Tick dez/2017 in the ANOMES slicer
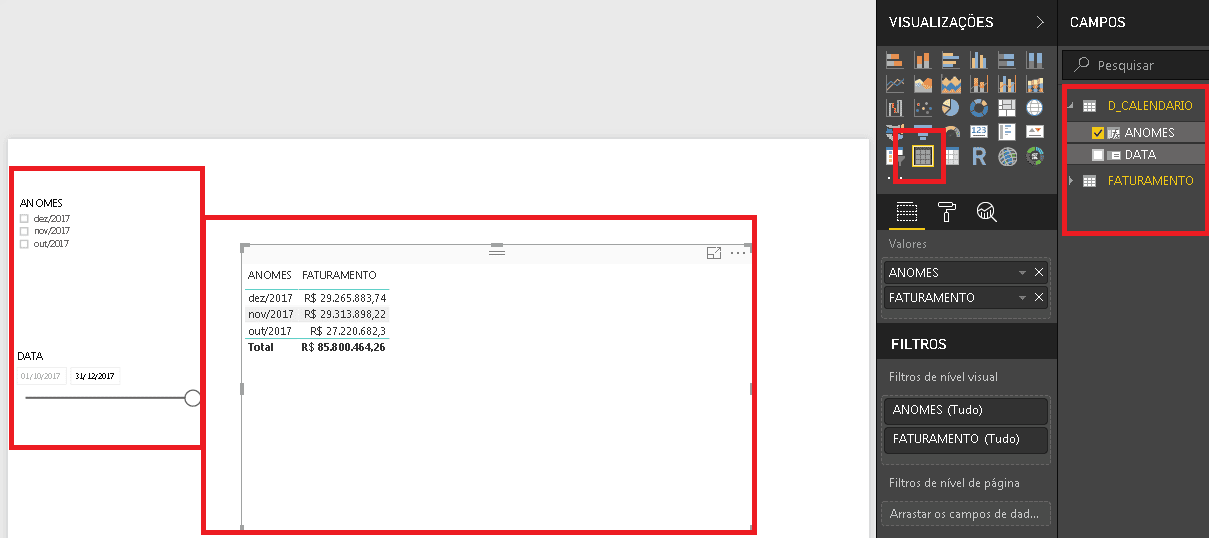Image resolution: width=1209 pixels, height=538 pixels. coord(24,218)
